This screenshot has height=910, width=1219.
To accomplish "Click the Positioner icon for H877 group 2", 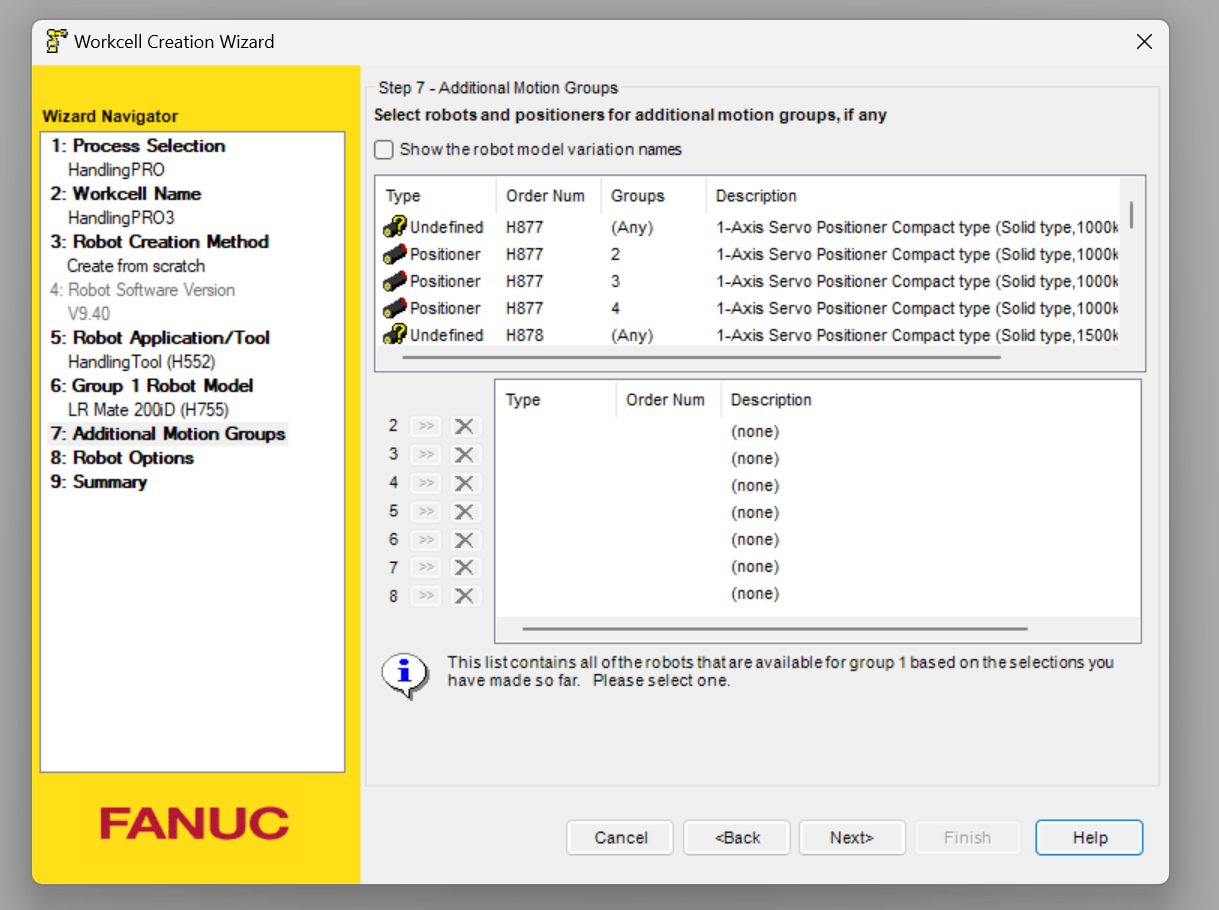I will pos(395,254).
